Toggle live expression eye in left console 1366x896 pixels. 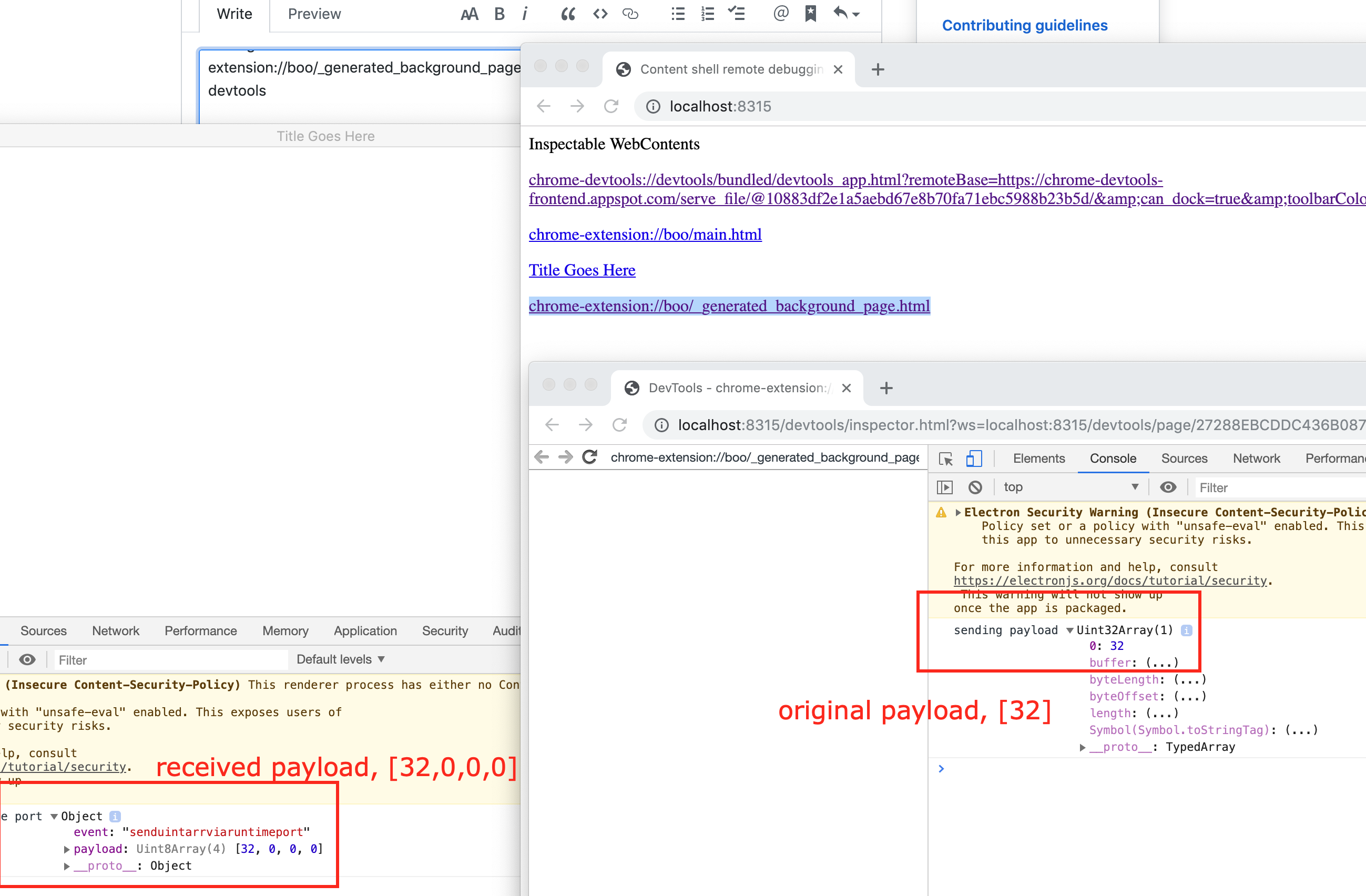27,659
